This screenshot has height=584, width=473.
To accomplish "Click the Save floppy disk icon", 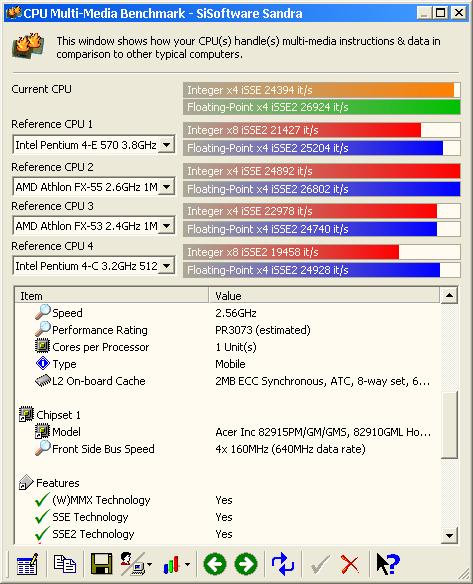I will pyautogui.click(x=102, y=564).
